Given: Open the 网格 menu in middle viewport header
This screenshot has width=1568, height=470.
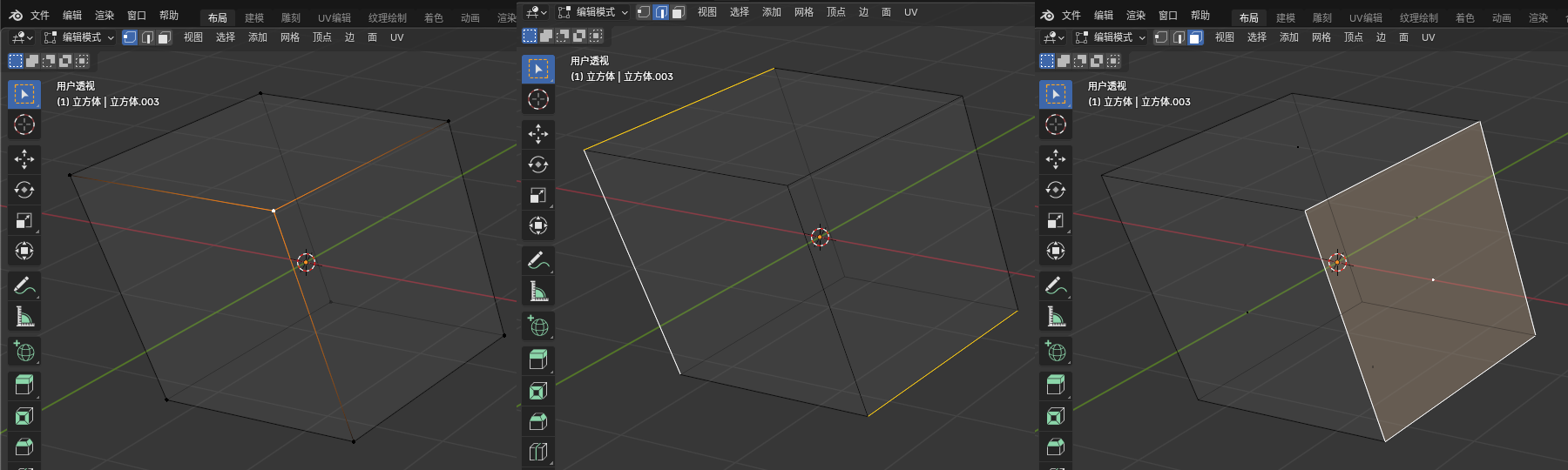Looking at the screenshot, I should [x=803, y=12].
